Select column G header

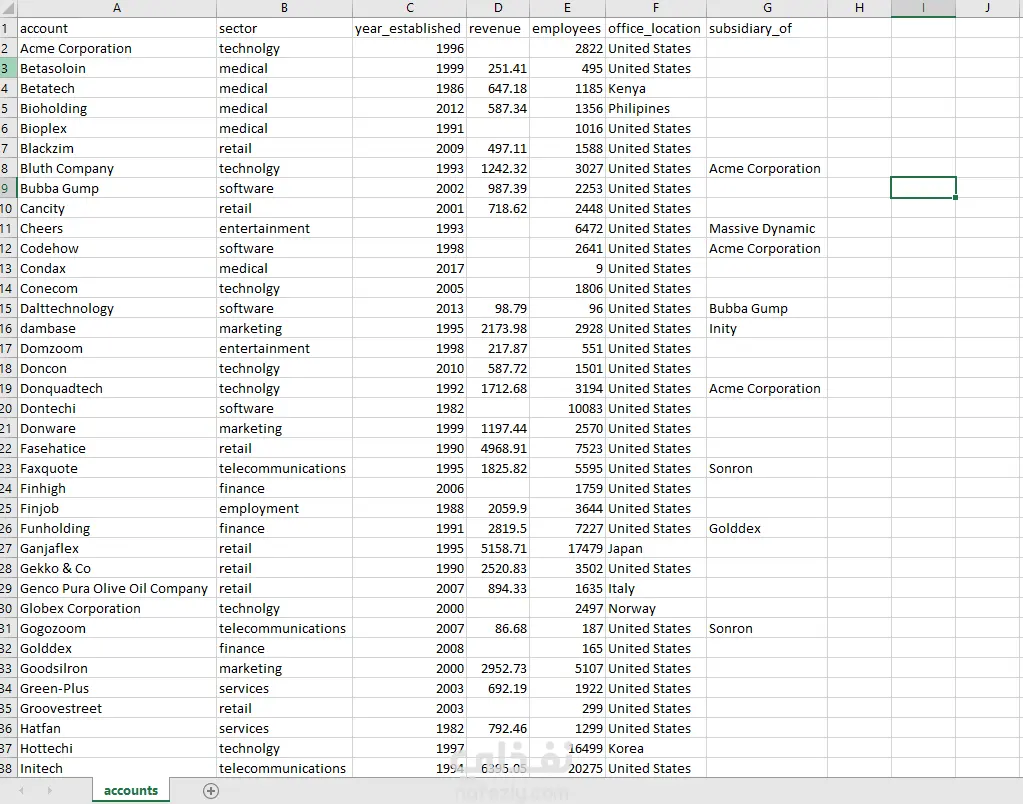pyautogui.click(x=767, y=8)
